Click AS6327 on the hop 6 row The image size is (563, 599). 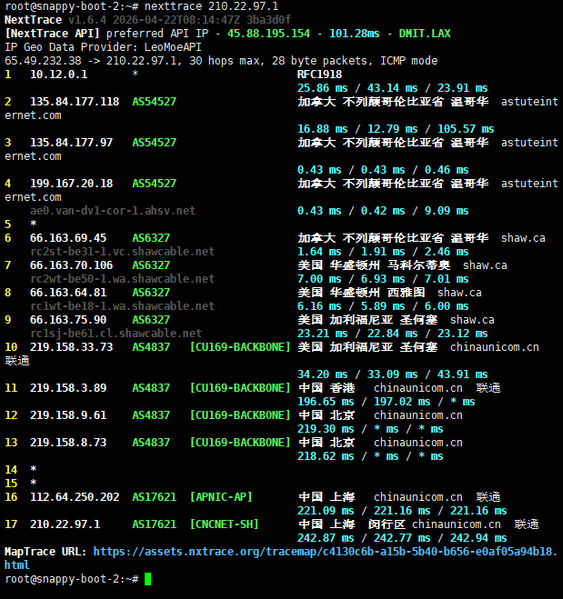click(151, 238)
